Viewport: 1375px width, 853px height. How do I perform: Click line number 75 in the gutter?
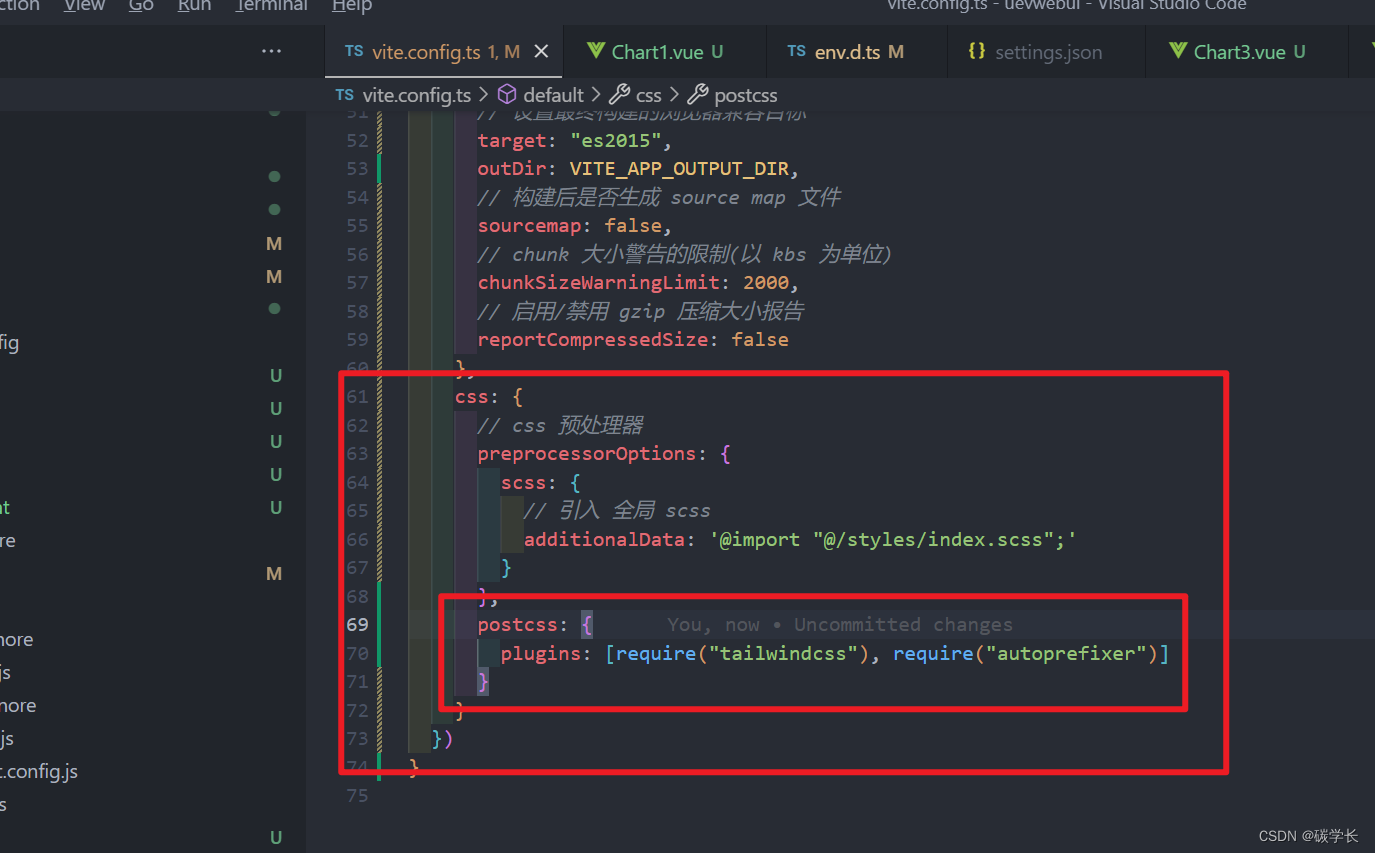pos(357,796)
